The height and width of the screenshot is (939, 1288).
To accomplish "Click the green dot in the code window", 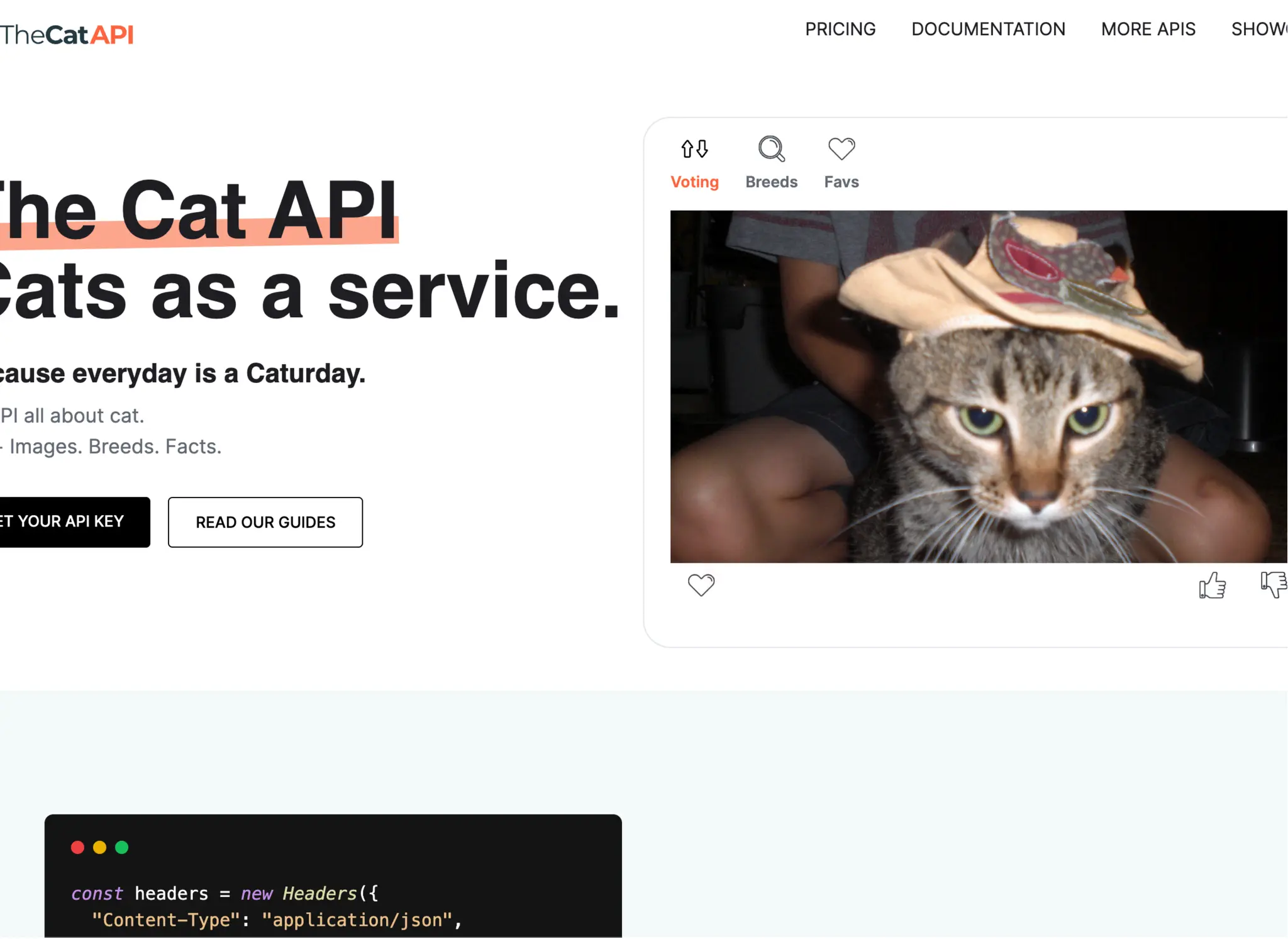I will click(x=122, y=847).
